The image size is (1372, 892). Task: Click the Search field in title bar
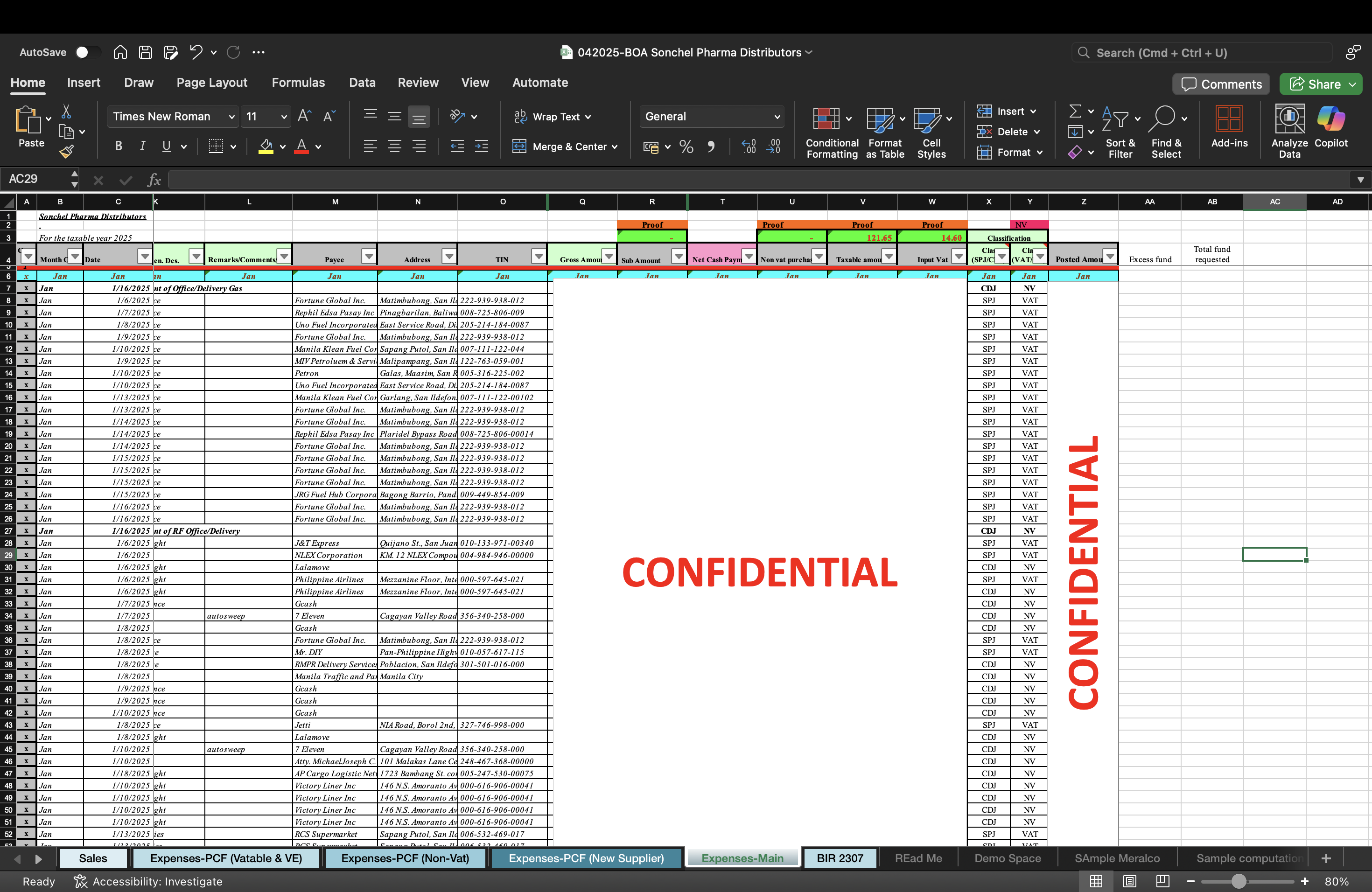(x=1202, y=53)
